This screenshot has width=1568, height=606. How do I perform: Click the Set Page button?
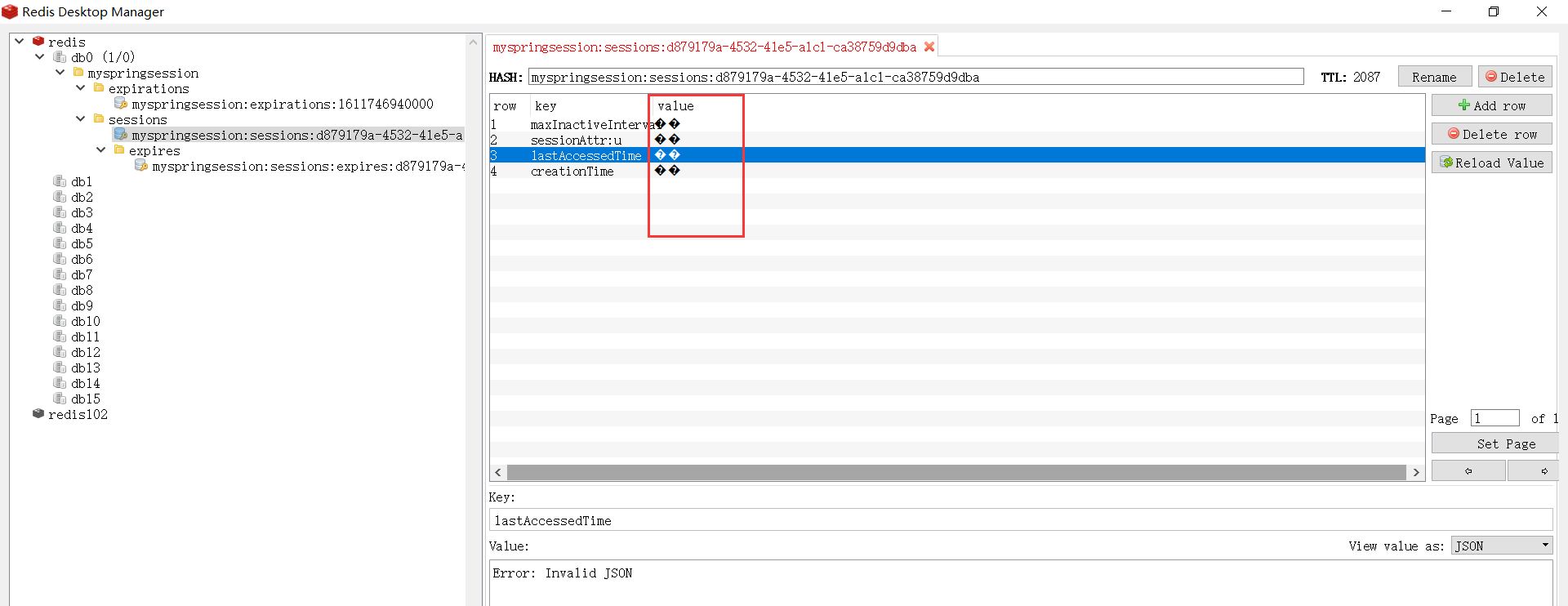1495,443
